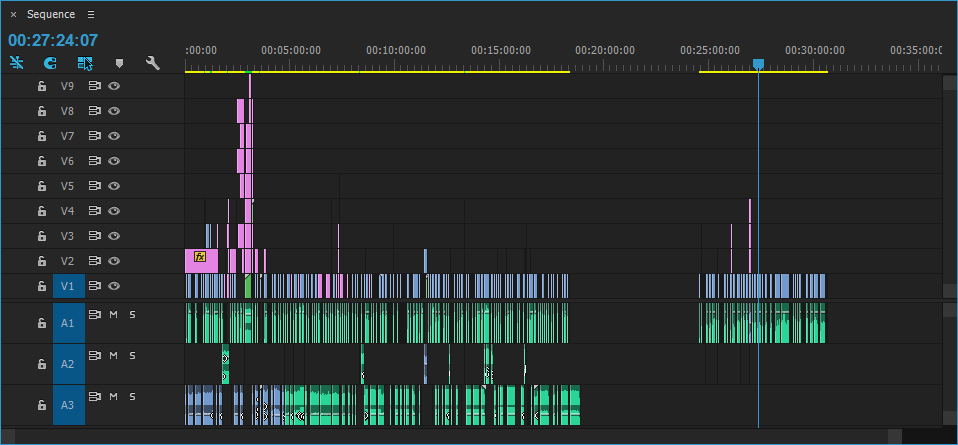This screenshot has width=958, height=445.
Task: Mute audio track A2
Action: click(x=113, y=356)
